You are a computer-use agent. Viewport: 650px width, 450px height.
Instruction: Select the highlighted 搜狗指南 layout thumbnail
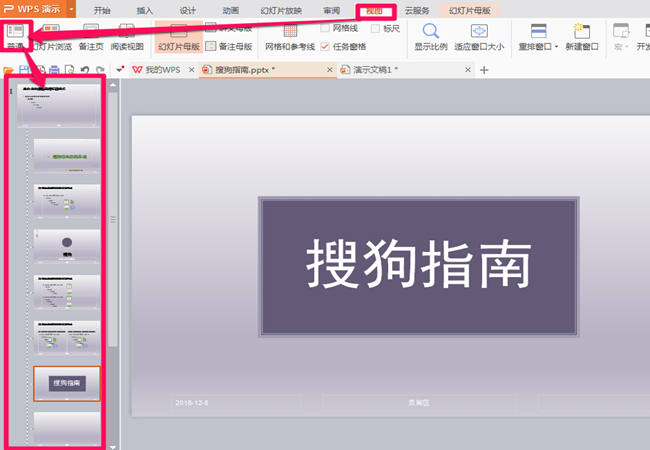(67, 383)
